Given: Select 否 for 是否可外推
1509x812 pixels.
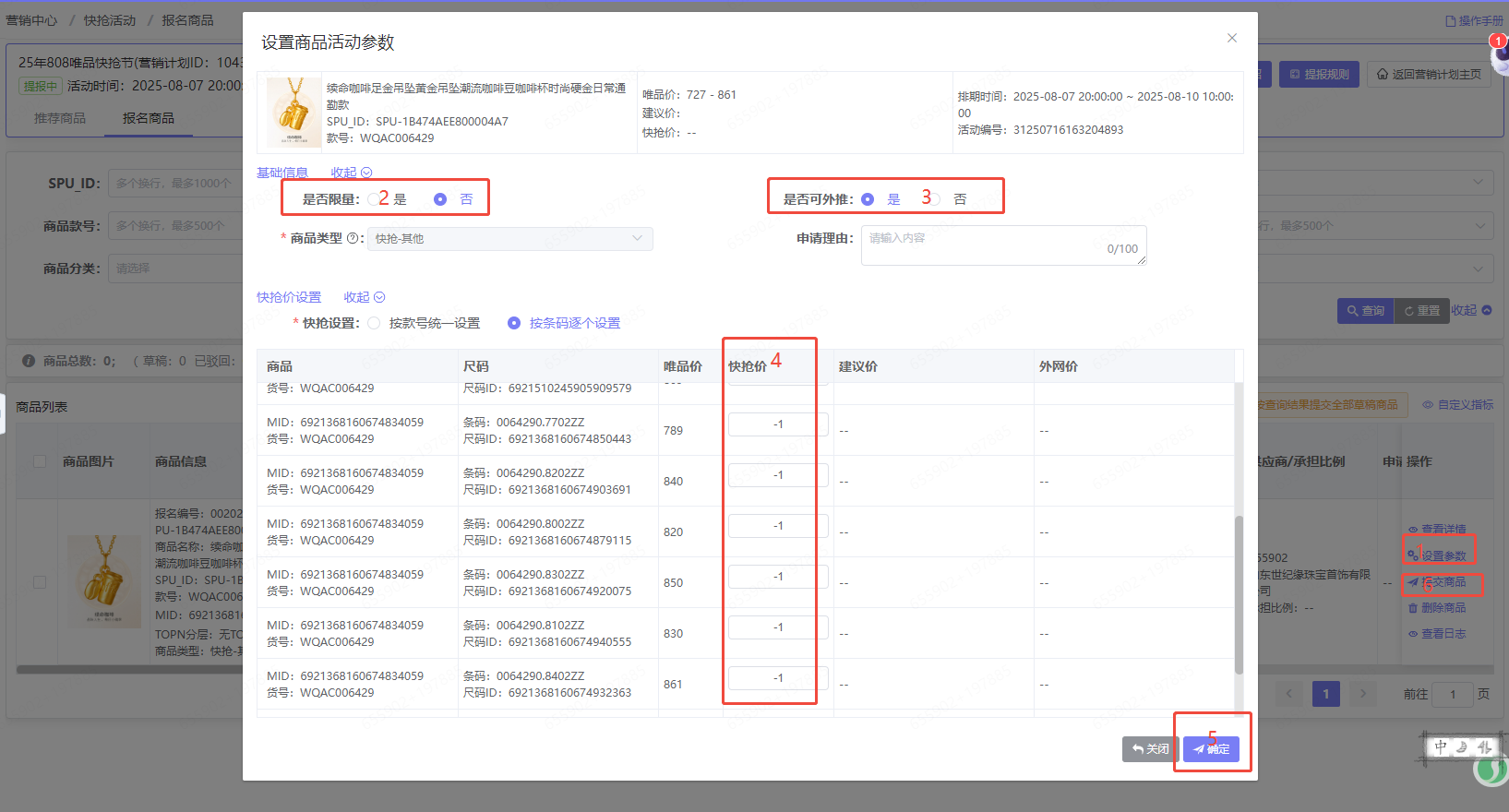Looking at the screenshot, I should click(934, 199).
